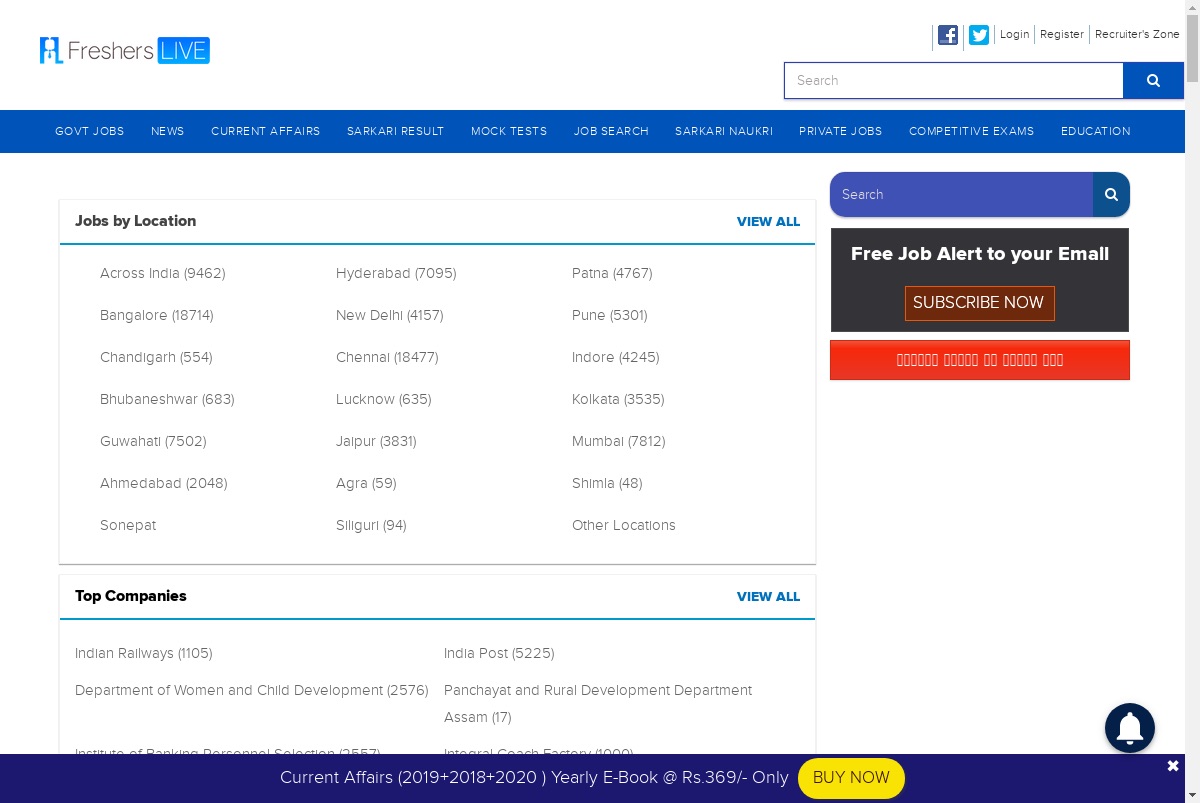Open Patna (4767) jobs

(612, 273)
